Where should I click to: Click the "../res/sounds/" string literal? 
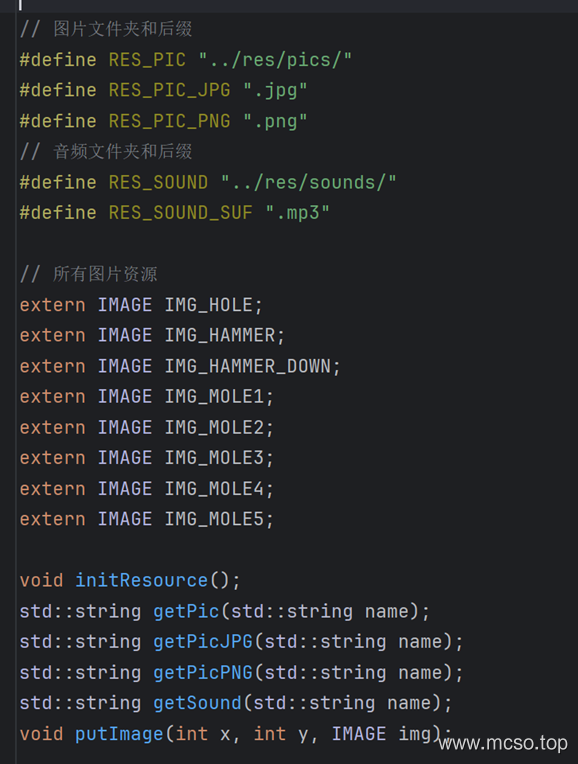coord(308,183)
